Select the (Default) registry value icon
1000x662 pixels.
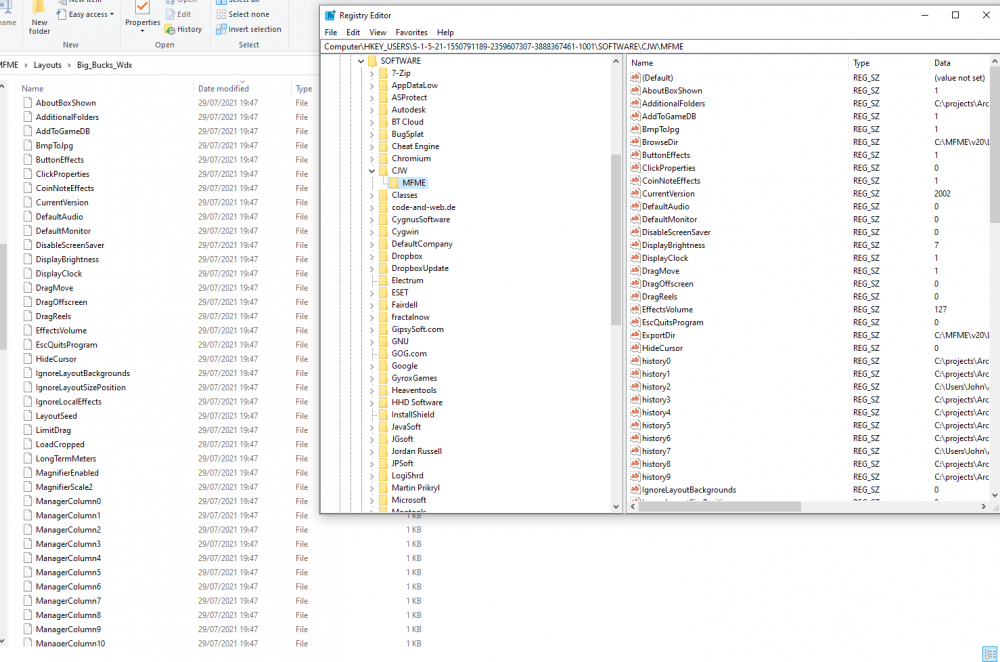[x=635, y=78]
